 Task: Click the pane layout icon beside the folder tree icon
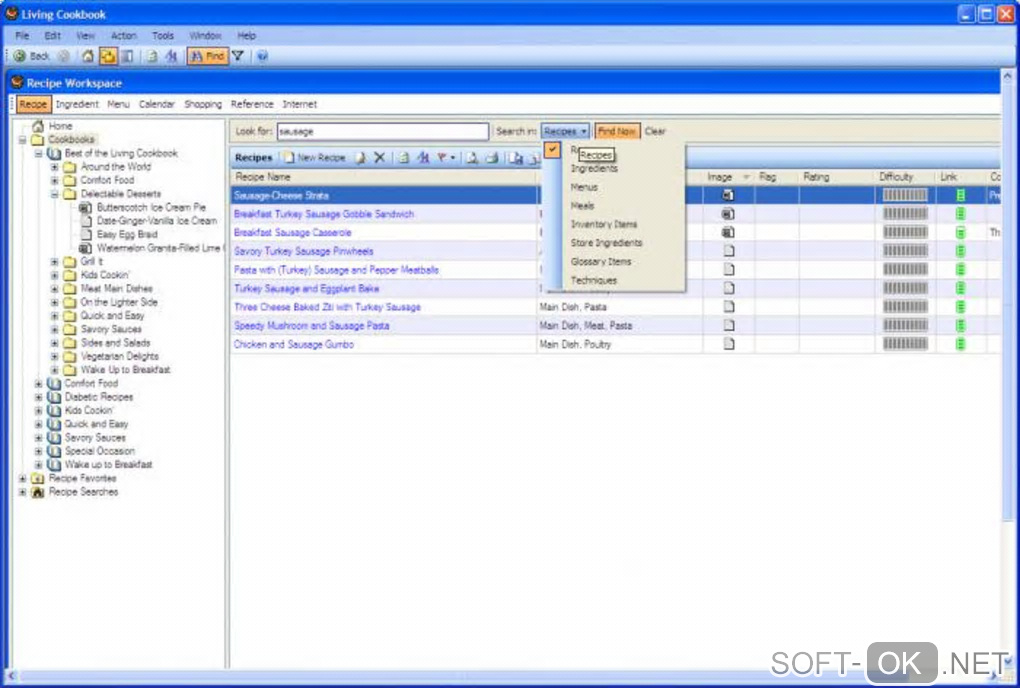tap(128, 57)
